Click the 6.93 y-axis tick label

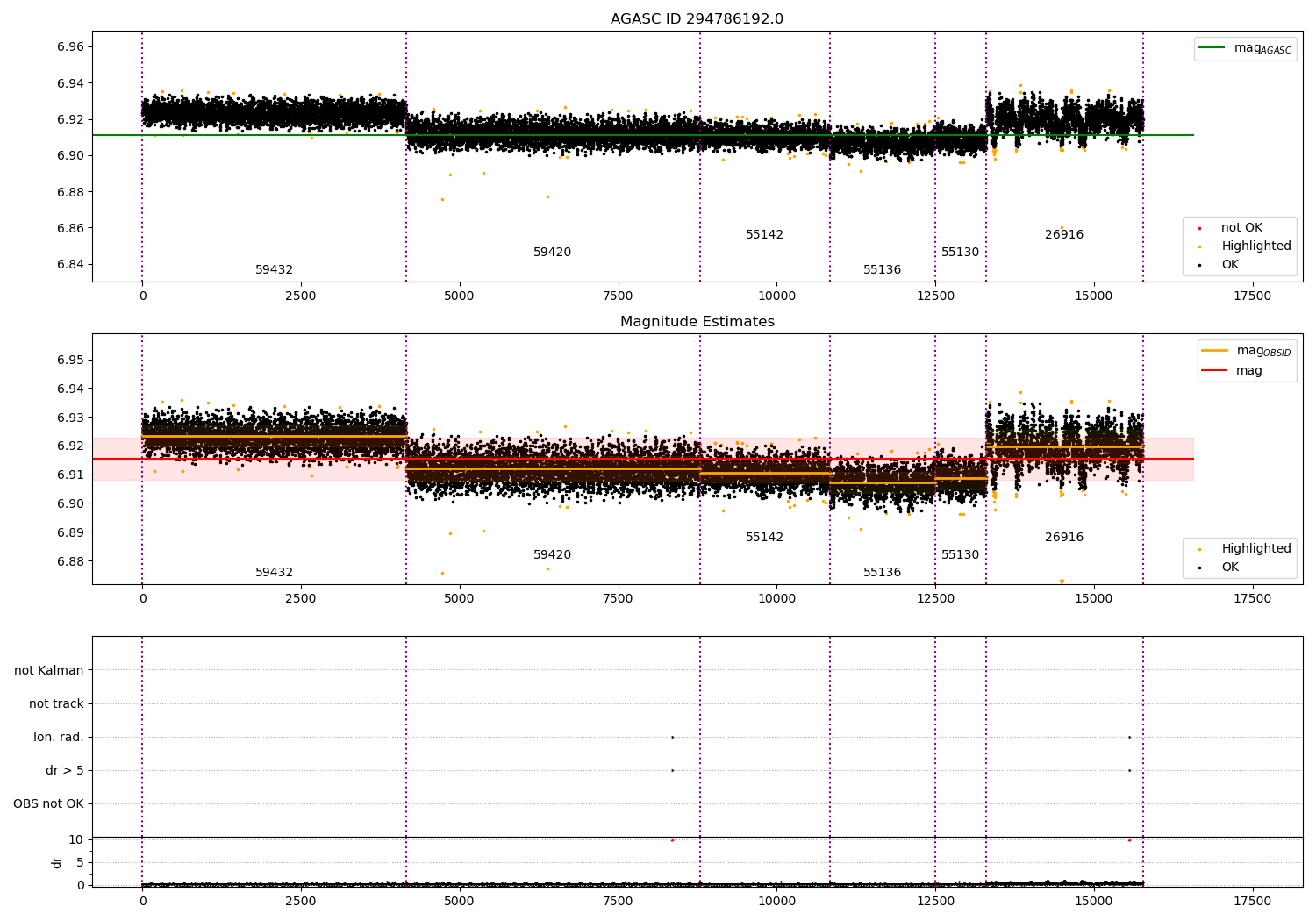70,418
